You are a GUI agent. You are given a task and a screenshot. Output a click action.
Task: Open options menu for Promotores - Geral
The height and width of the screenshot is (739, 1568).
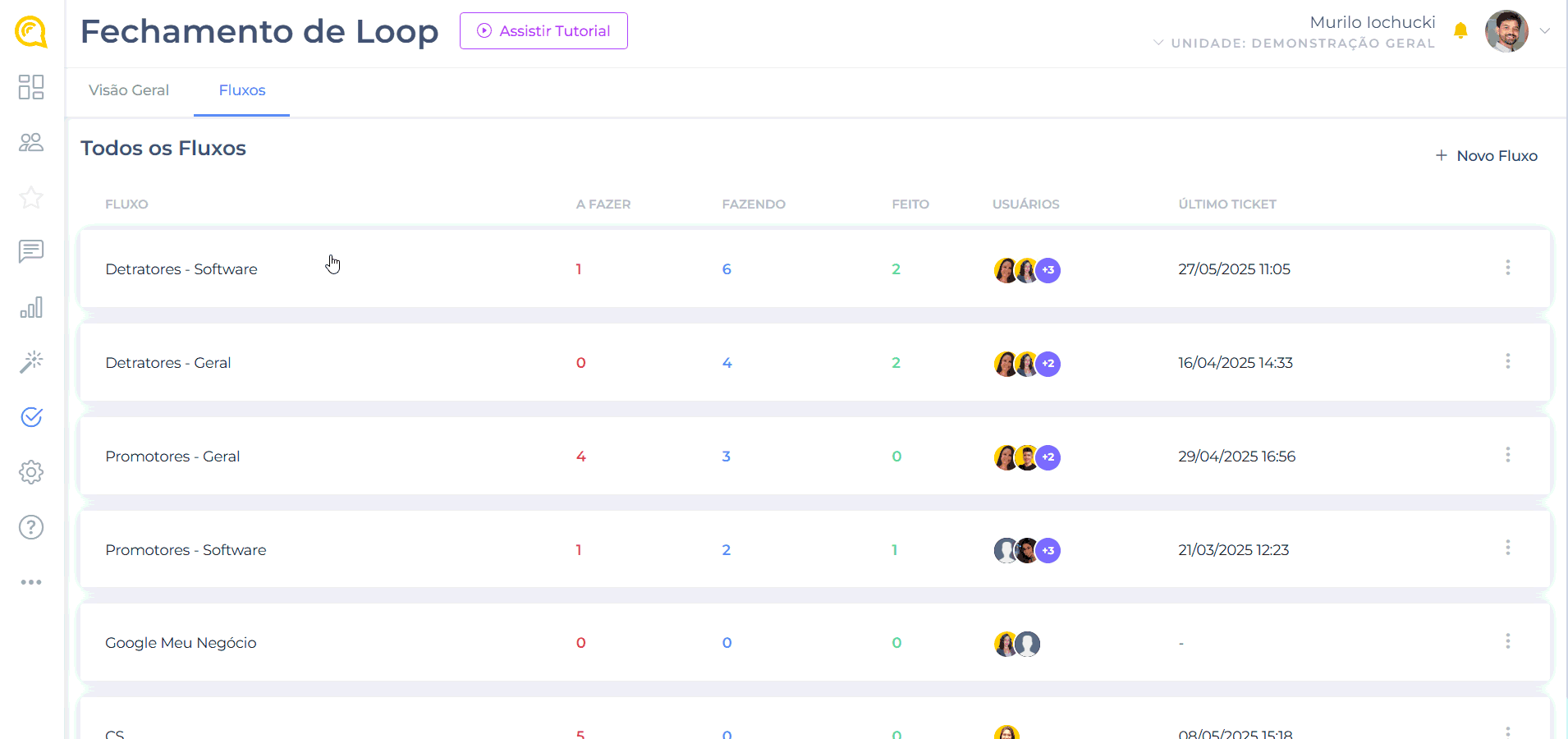(1507, 455)
